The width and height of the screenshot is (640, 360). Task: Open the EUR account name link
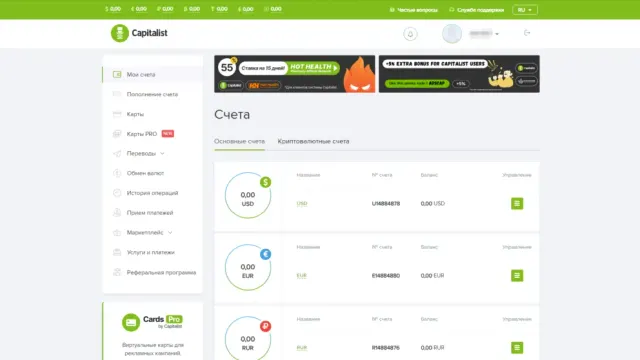[302, 276]
